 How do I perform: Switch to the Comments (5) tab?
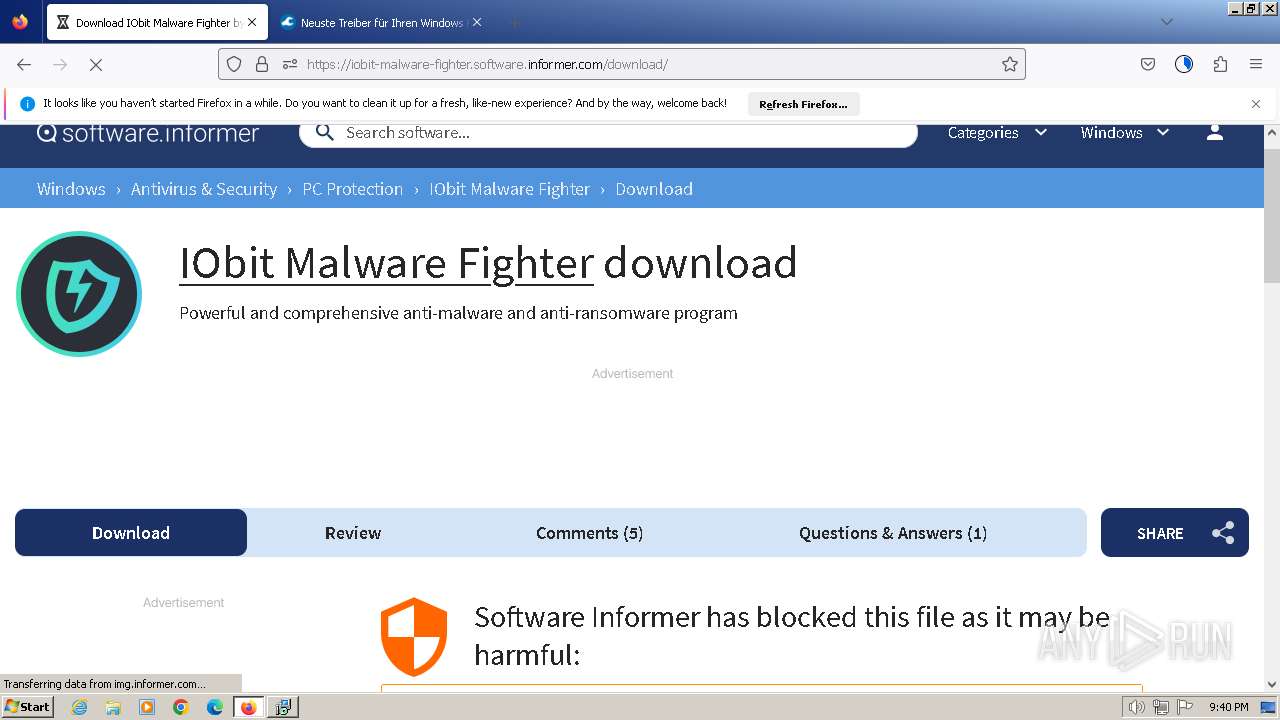point(589,533)
